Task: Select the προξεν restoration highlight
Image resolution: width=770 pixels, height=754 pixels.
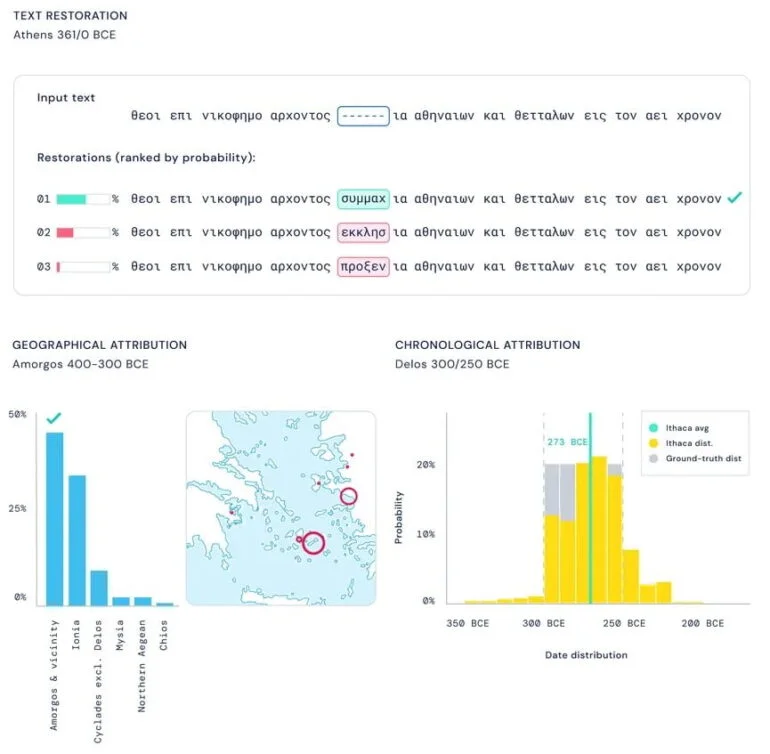Action: (x=363, y=267)
